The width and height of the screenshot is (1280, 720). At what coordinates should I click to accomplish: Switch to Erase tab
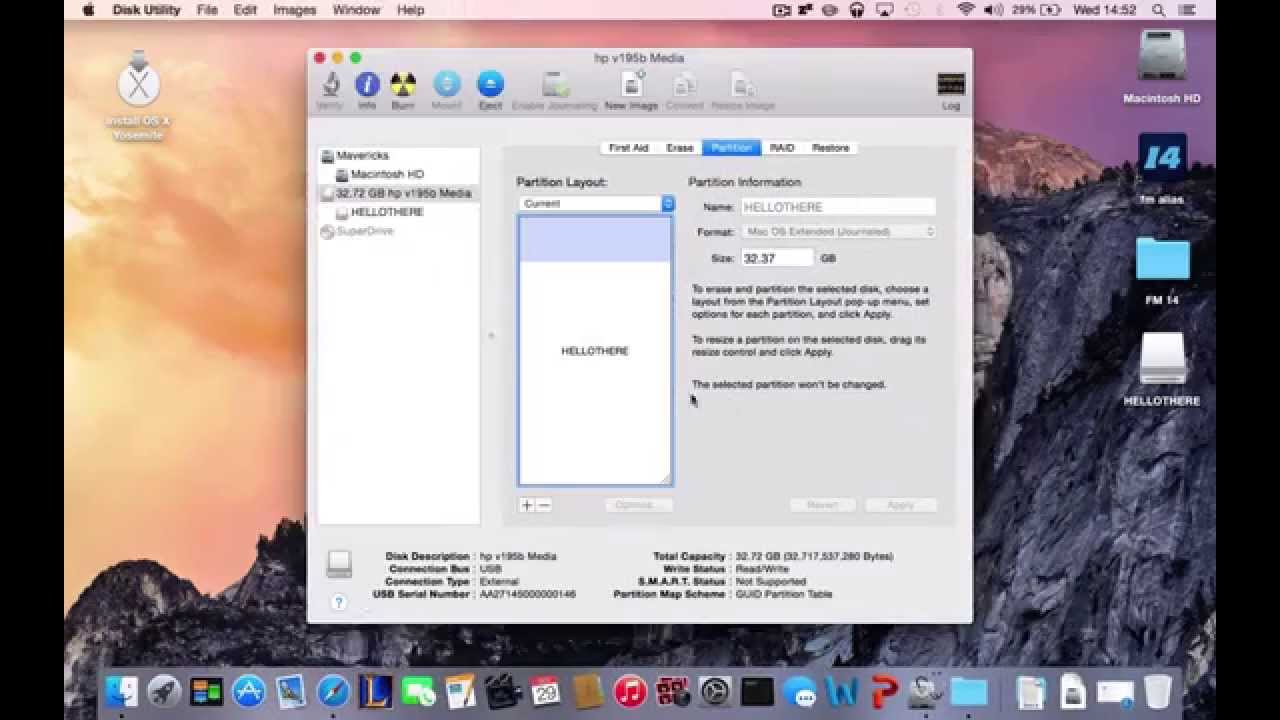(680, 148)
